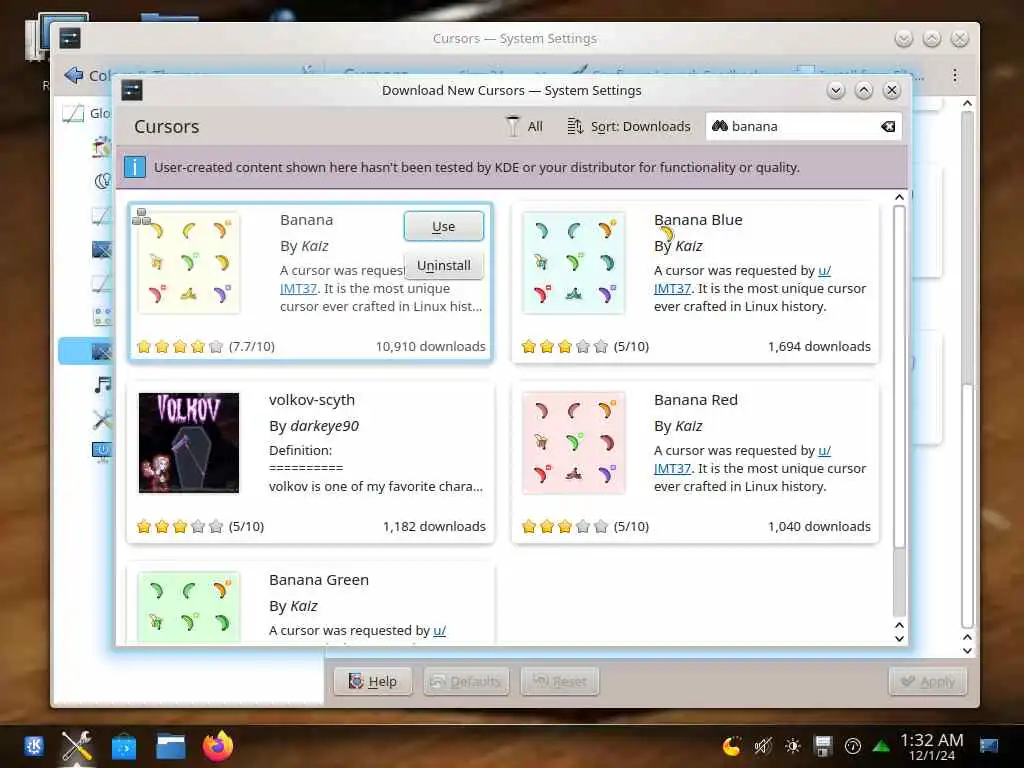This screenshot has width=1024, height=768.
Task: Open the updates tray icon
Action: point(853,746)
